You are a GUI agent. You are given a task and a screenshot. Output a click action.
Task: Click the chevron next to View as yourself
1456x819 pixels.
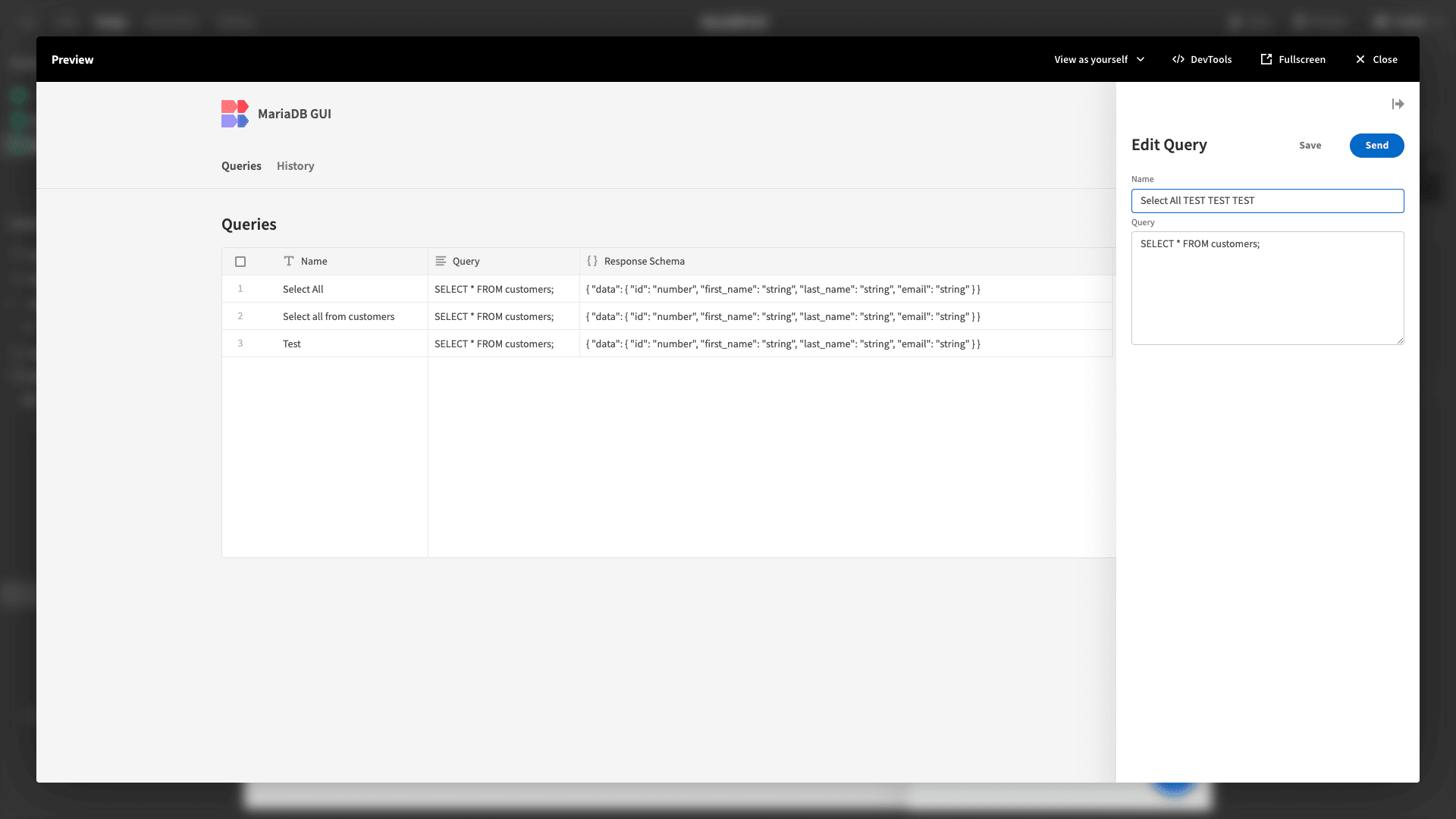coord(1141,59)
